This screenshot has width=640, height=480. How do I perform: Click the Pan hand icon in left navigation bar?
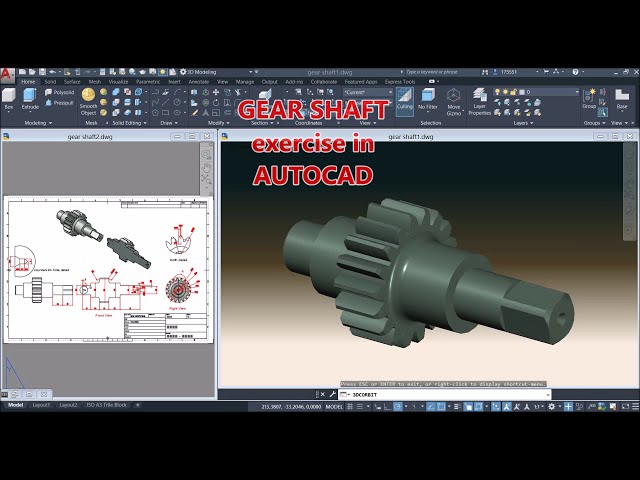pos(206,167)
